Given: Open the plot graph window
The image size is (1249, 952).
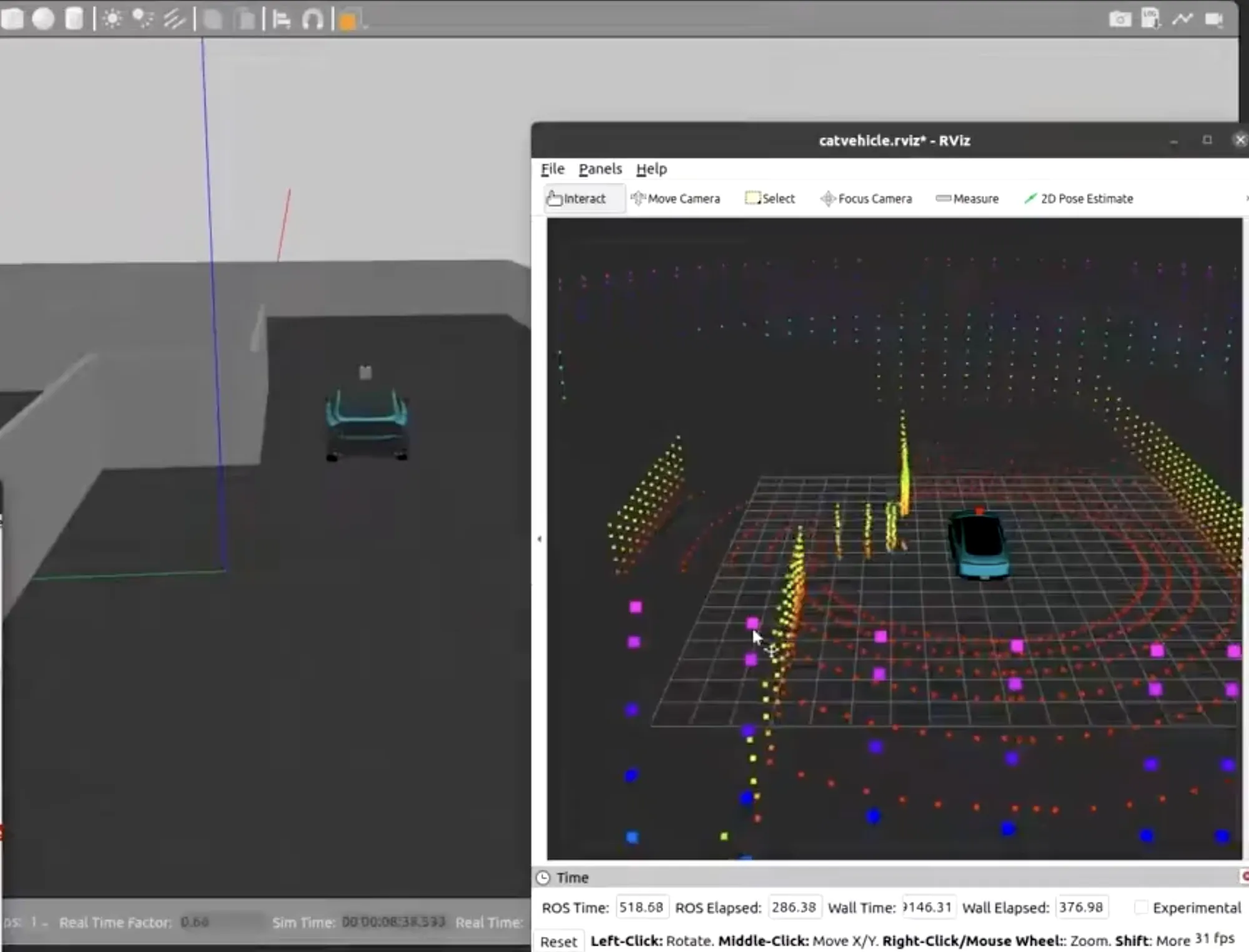Looking at the screenshot, I should click(x=1182, y=19).
